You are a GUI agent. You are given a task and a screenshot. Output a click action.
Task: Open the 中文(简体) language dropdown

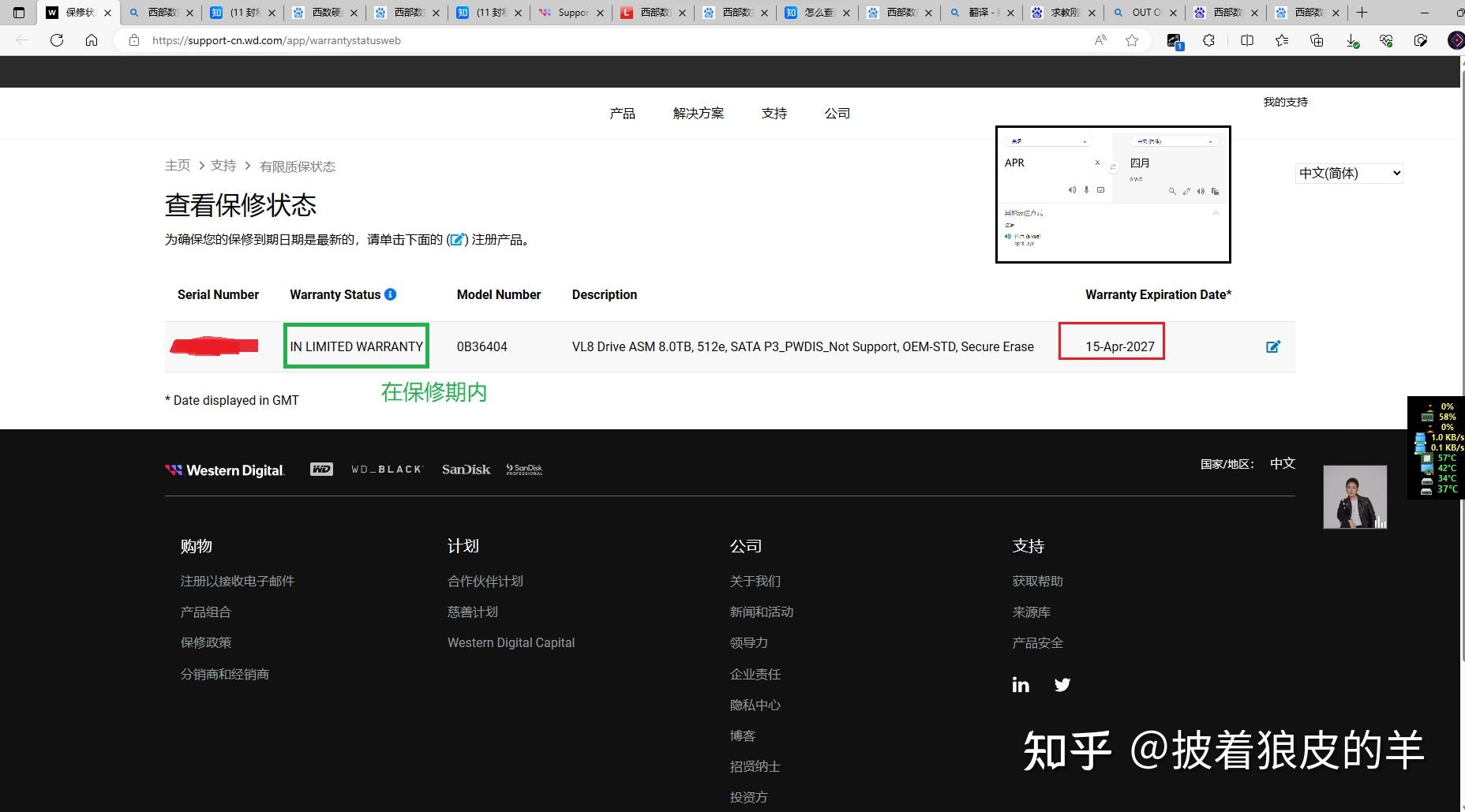[x=1349, y=173]
